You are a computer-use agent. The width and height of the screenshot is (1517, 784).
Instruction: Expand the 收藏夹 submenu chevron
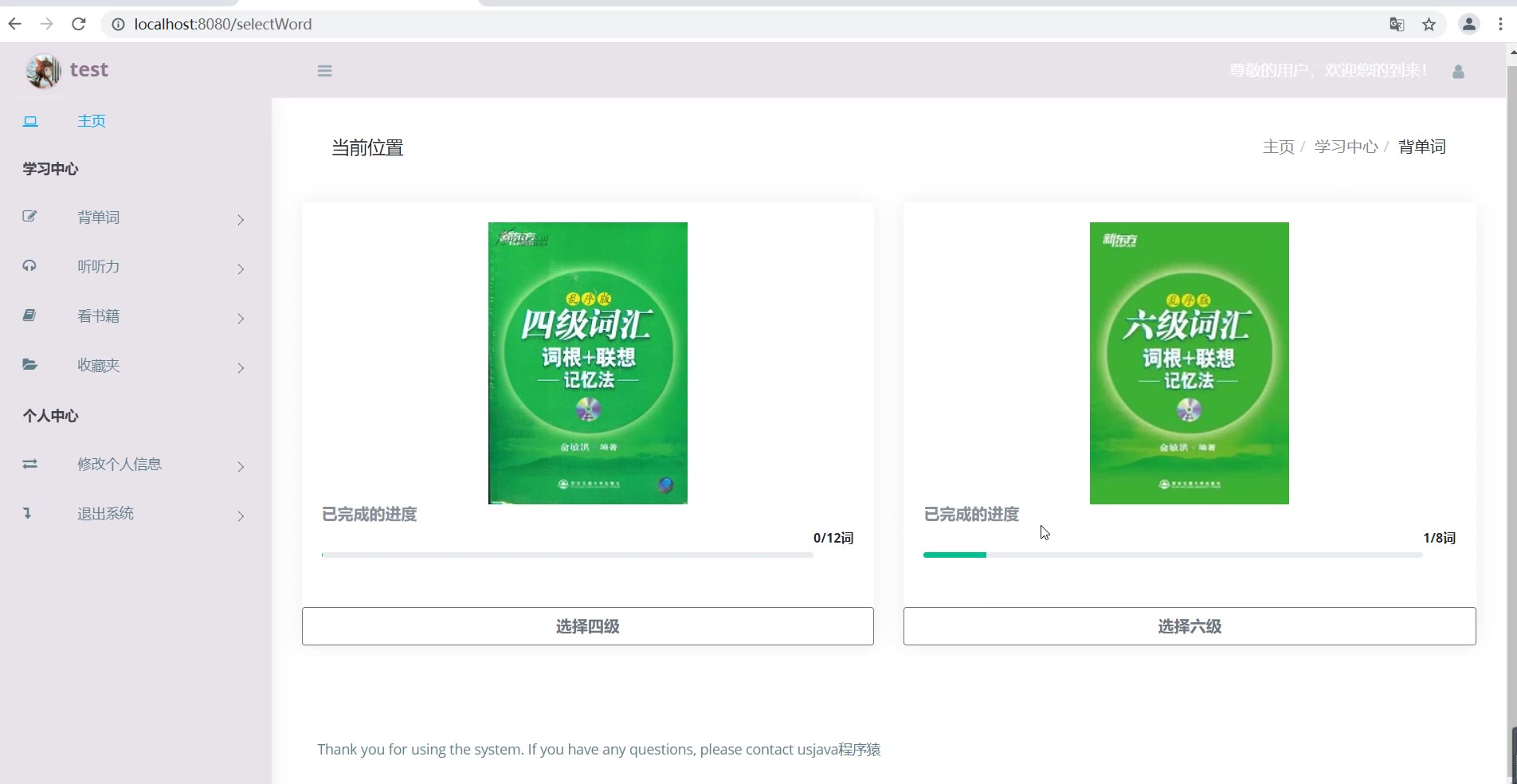click(x=241, y=368)
